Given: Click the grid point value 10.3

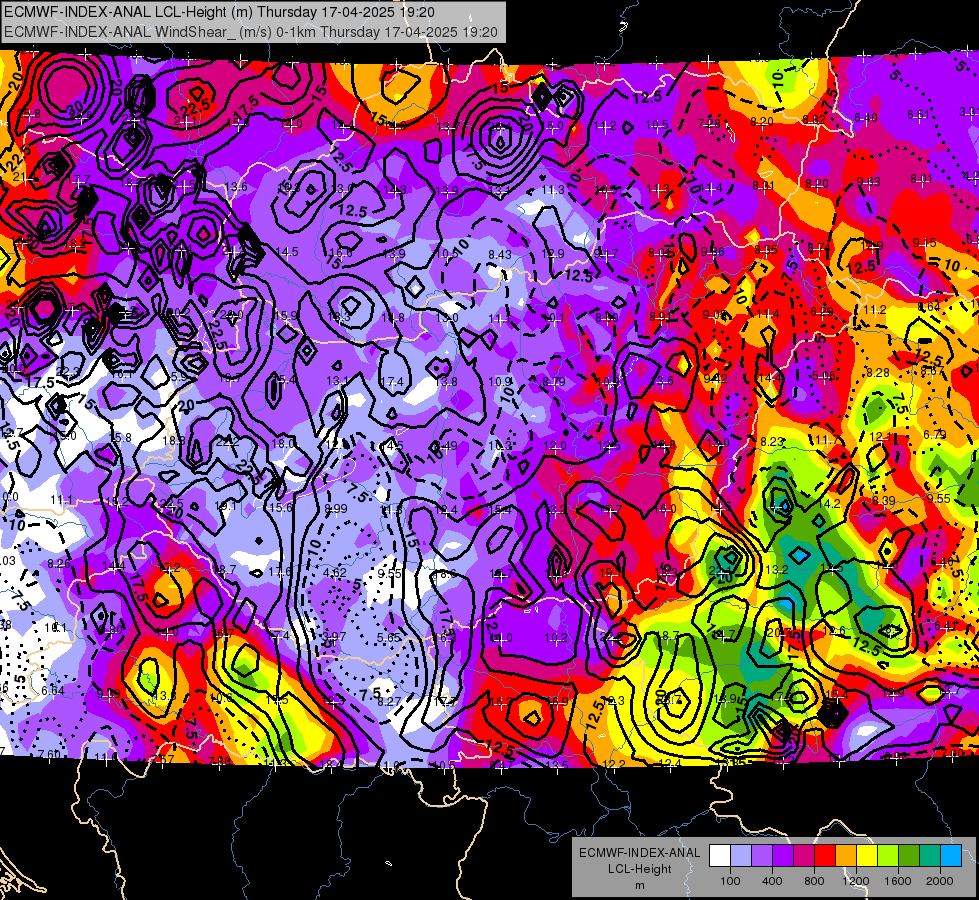Looking at the screenshot, I should (499, 445).
